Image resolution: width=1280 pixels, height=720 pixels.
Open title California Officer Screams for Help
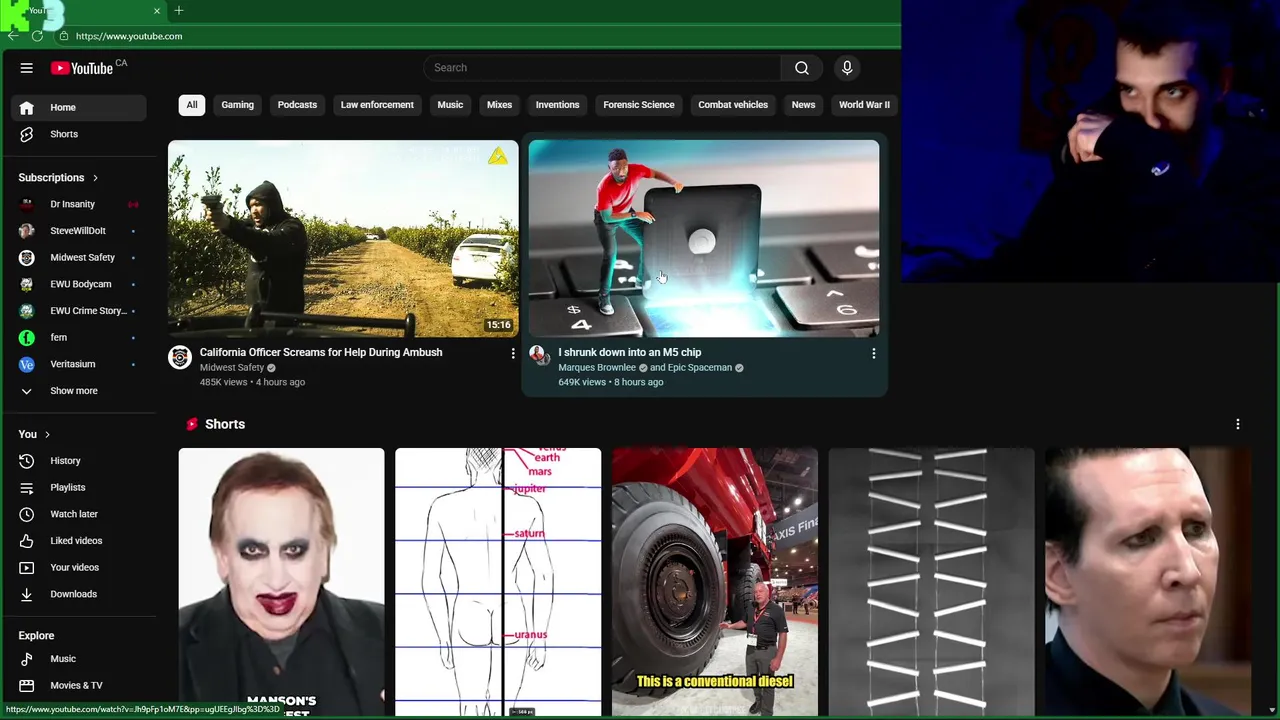coord(321,352)
